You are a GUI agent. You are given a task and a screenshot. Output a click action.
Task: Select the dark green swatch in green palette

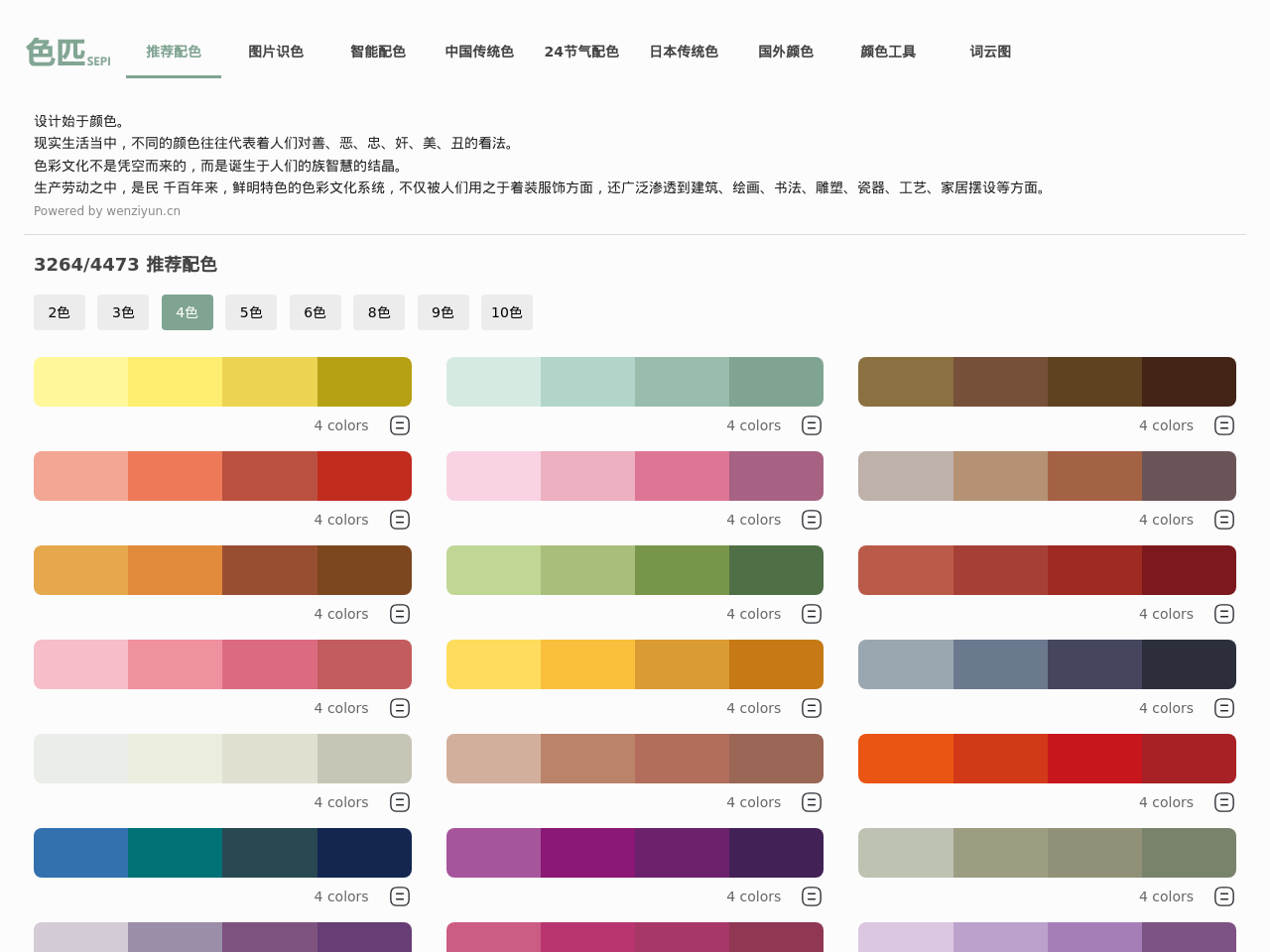tap(776, 570)
